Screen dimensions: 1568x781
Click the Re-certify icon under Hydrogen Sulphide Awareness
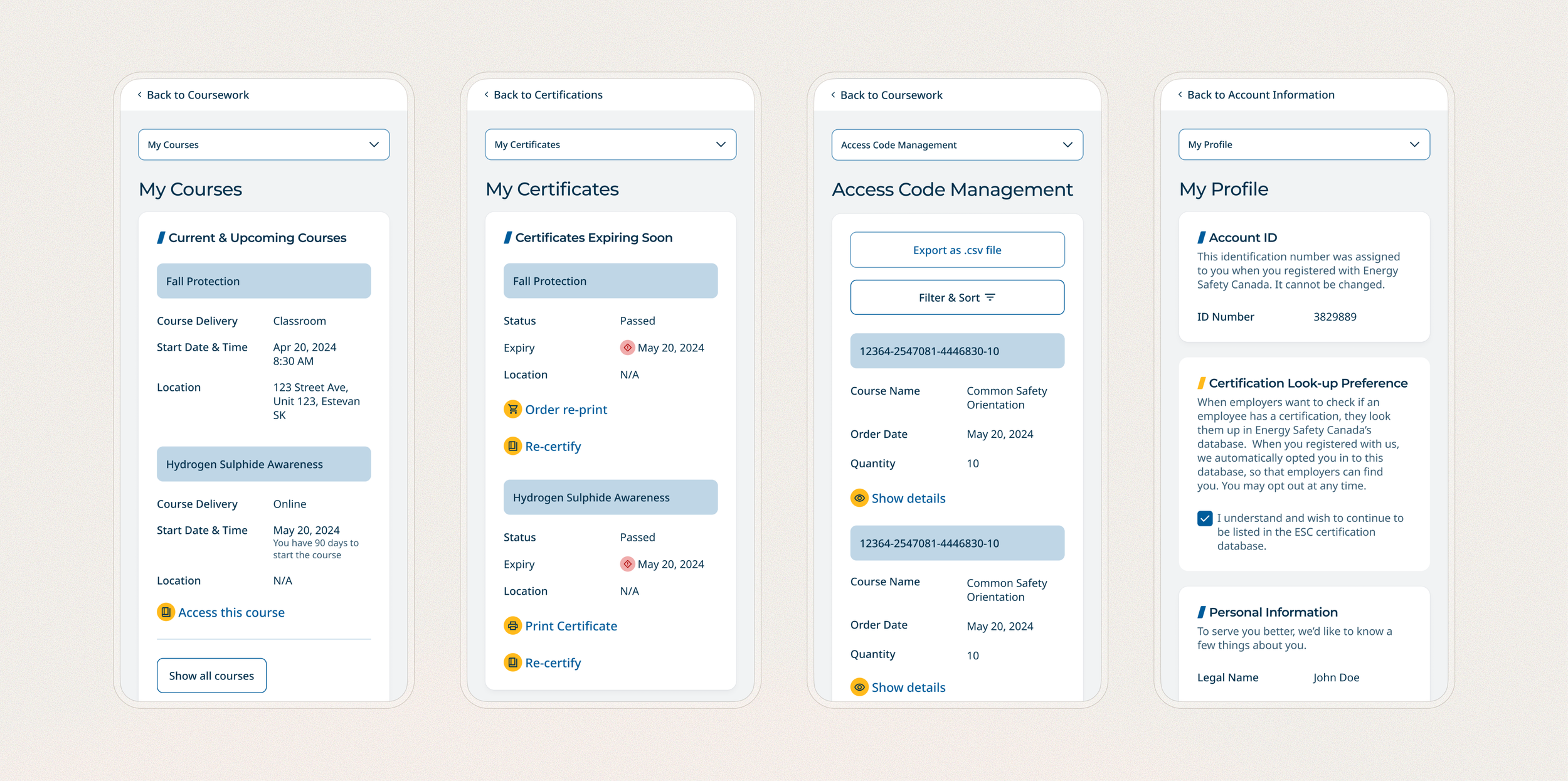coord(512,662)
